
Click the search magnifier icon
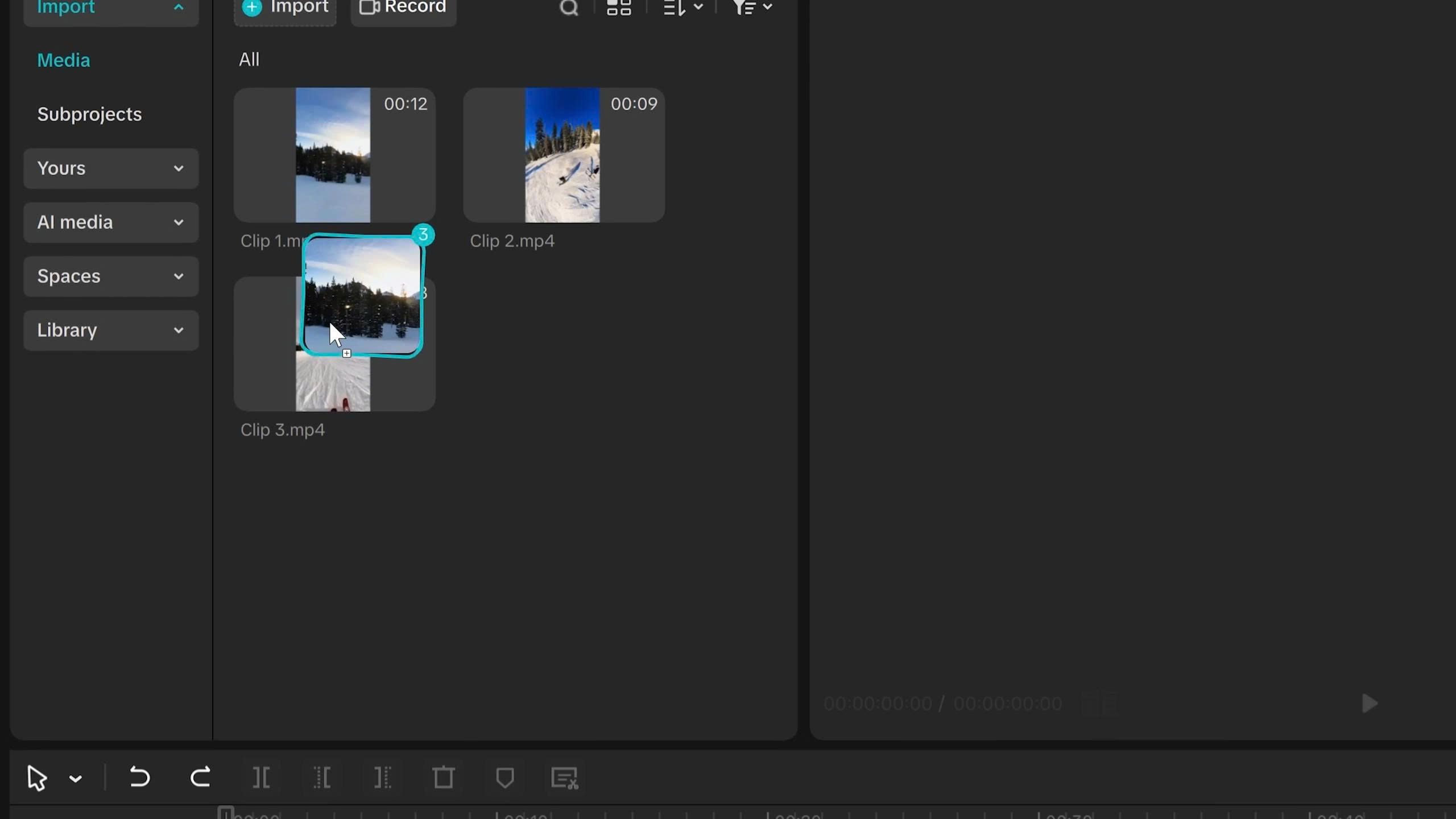coord(569,7)
